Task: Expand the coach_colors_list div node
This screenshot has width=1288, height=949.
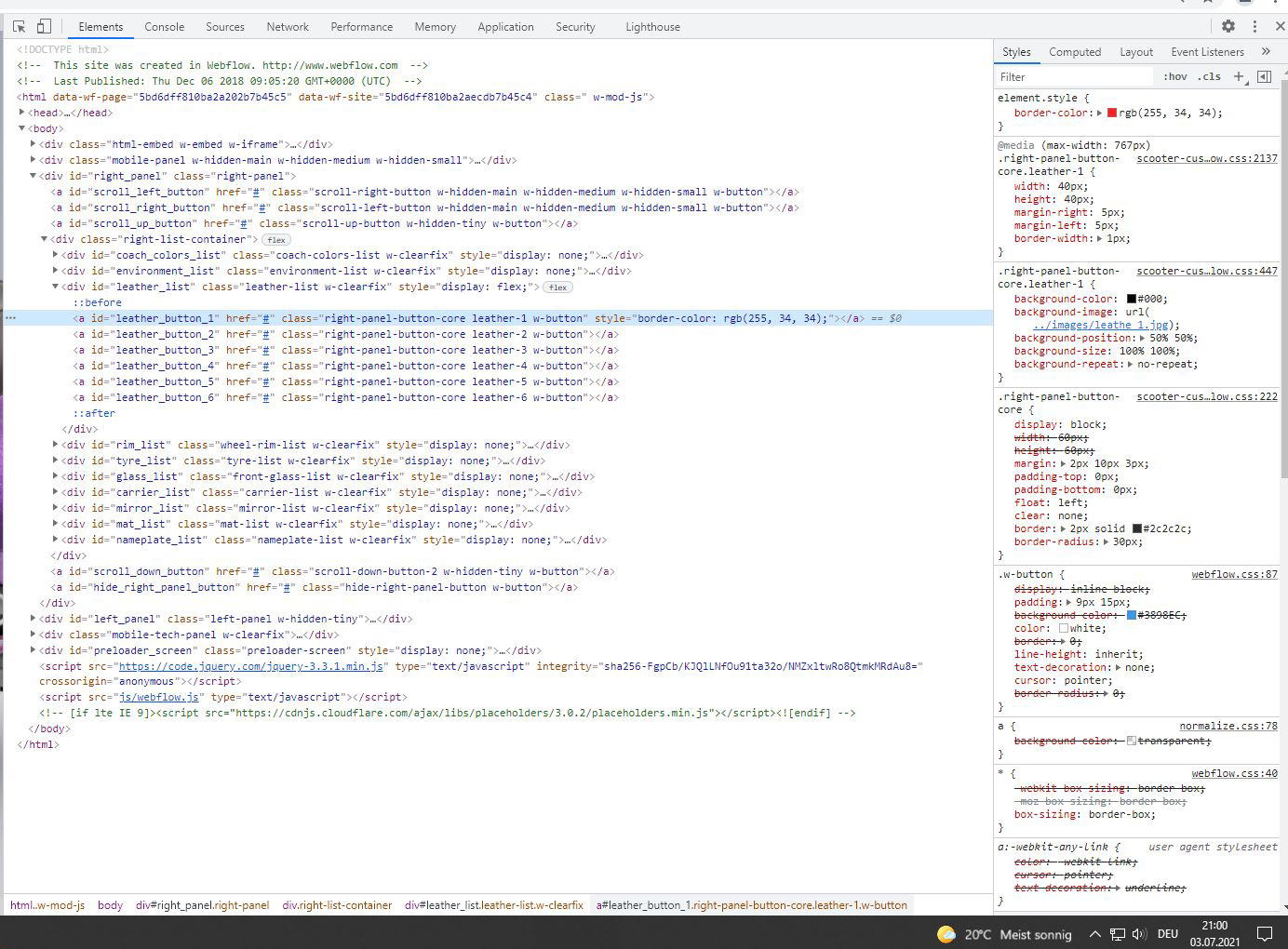Action: pyautogui.click(x=56, y=255)
